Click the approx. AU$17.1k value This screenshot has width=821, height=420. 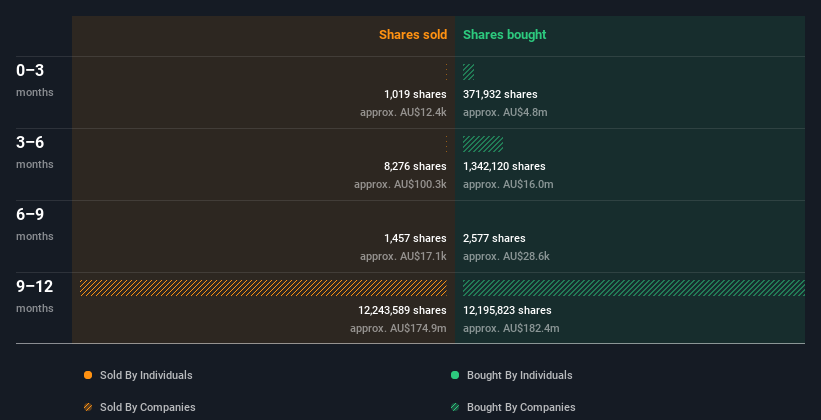(403, 256)
